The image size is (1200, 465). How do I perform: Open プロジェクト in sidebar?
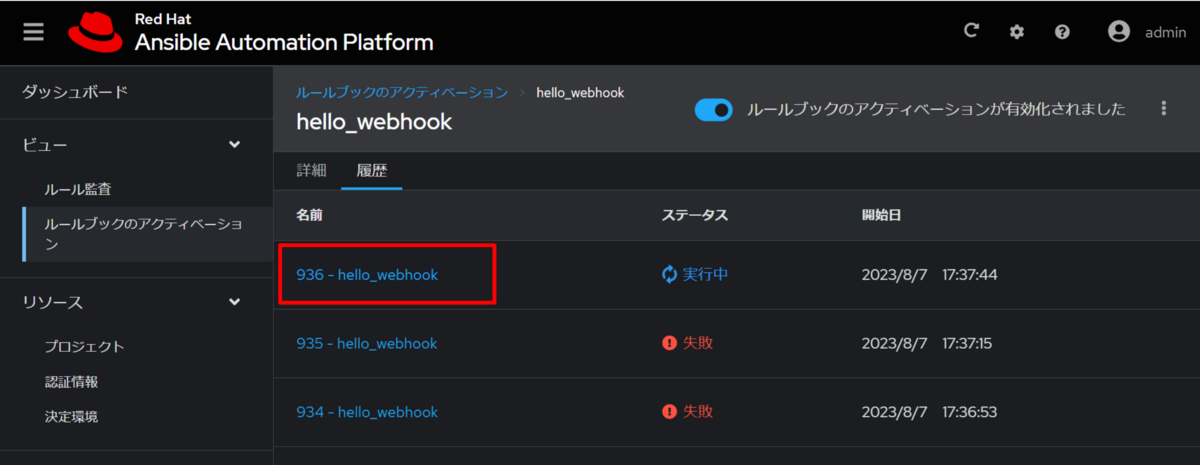click(84, 346)
